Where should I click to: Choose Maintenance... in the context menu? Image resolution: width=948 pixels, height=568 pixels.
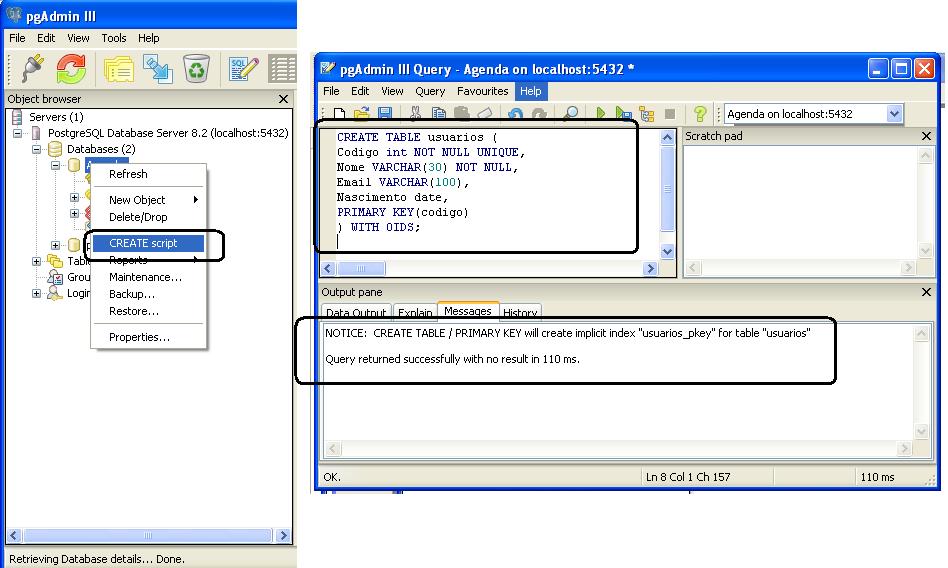148,277
